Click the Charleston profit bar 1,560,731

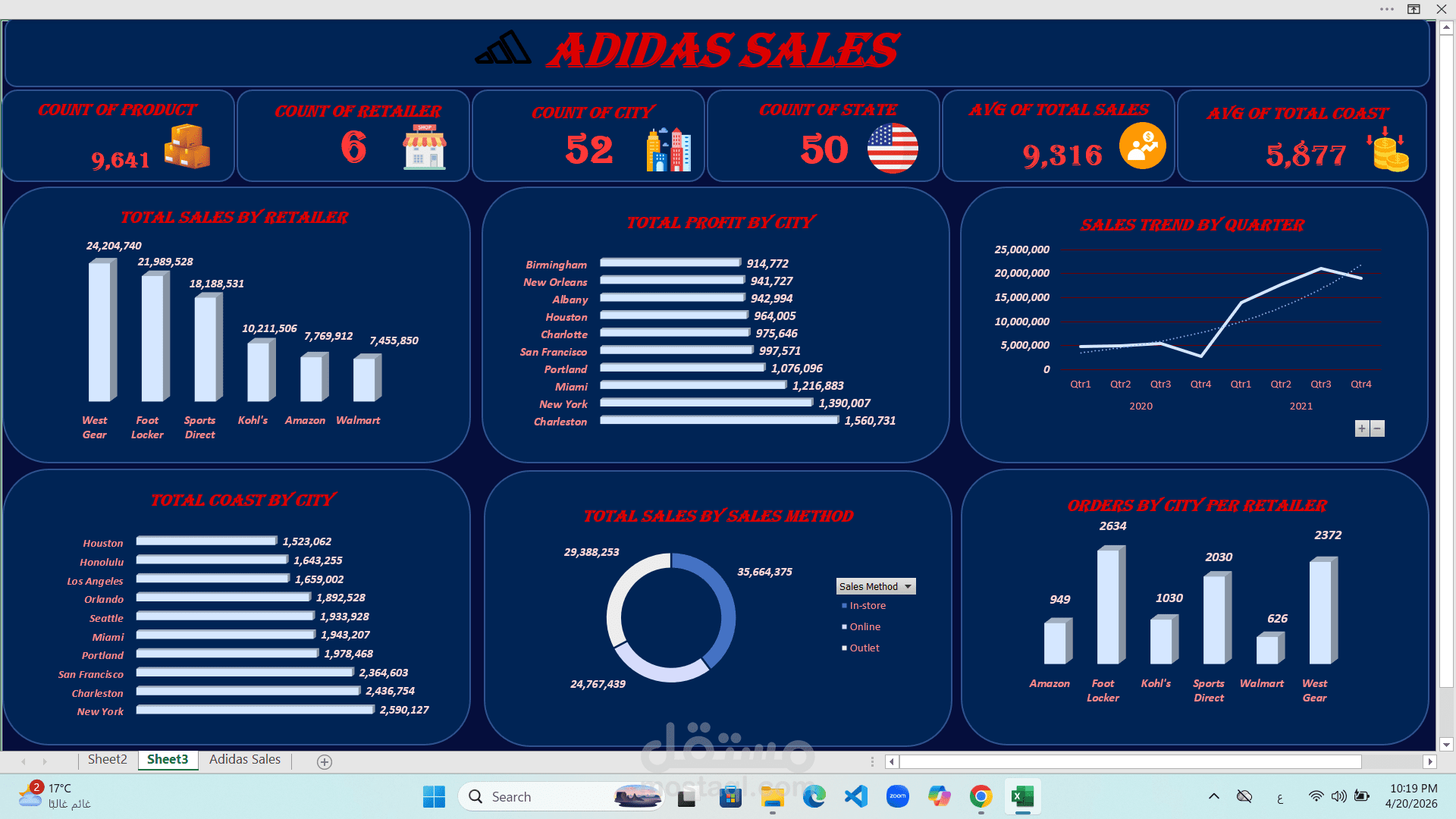720,420
